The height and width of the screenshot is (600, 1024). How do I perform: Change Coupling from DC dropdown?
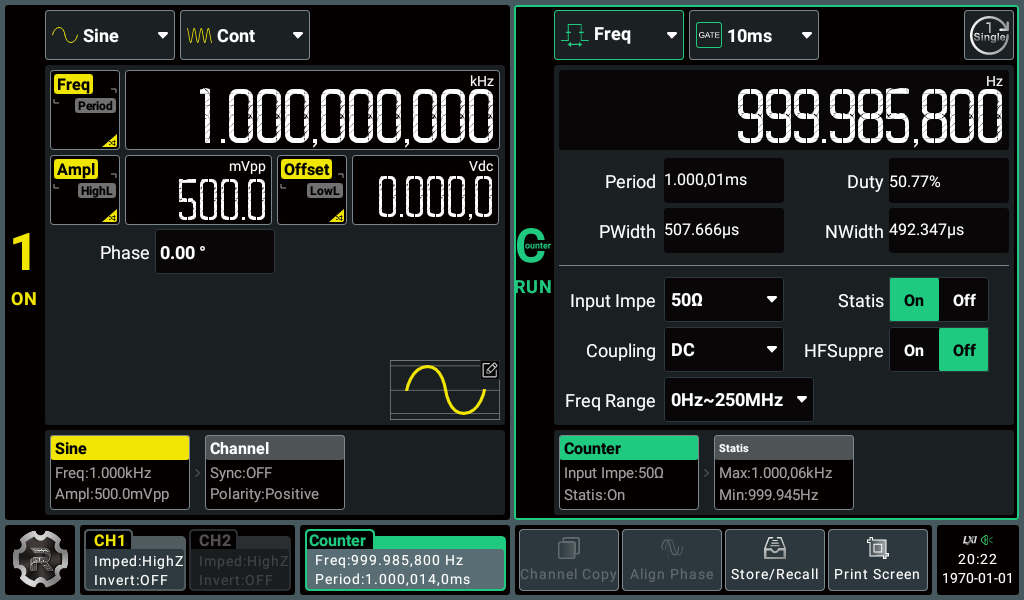tap(723, 349)
